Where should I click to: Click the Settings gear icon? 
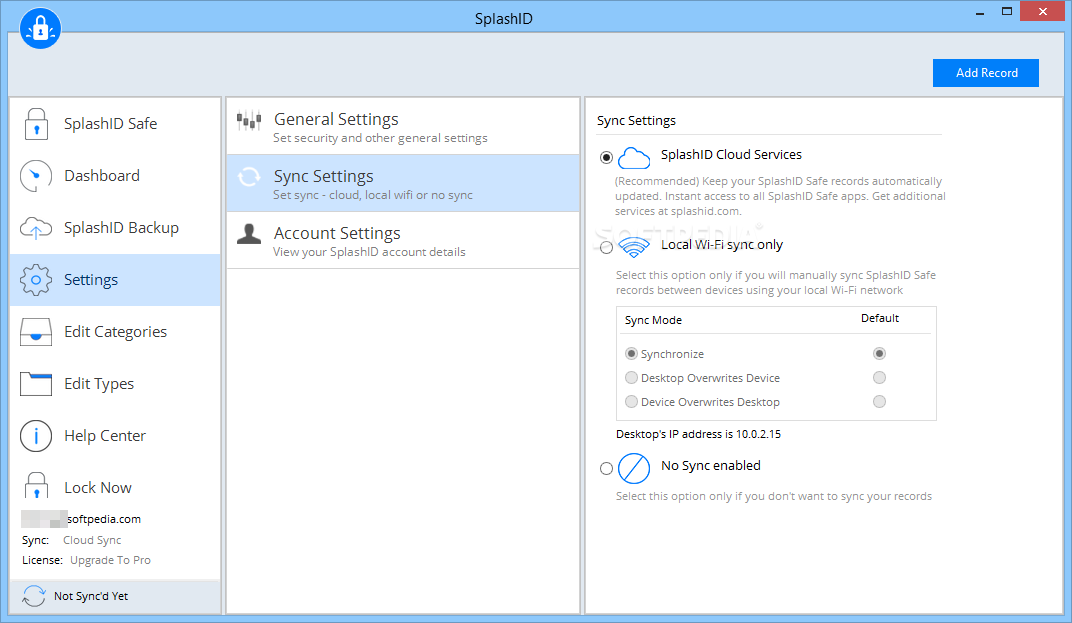[36, 280]
